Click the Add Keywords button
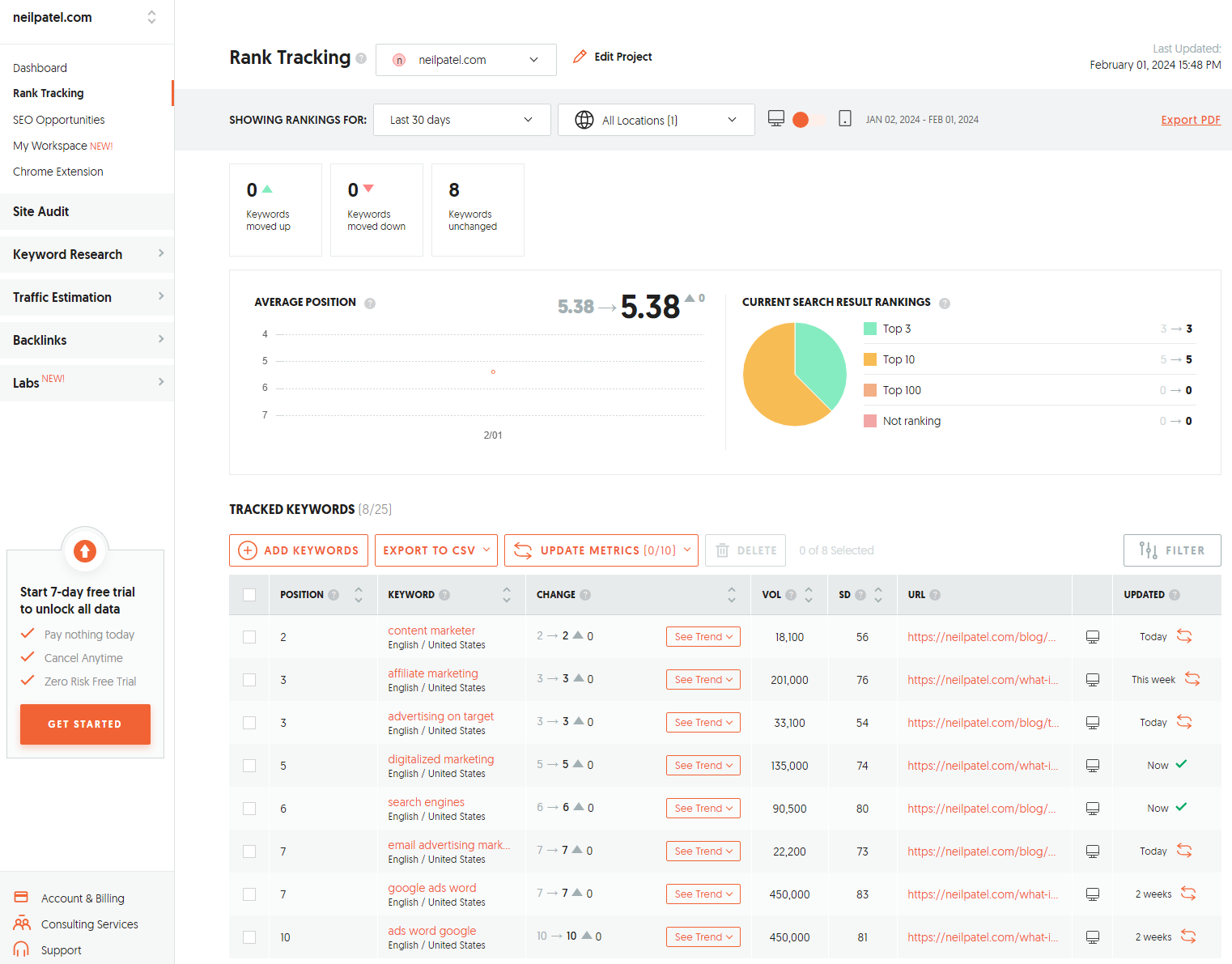 click(299, 550)
